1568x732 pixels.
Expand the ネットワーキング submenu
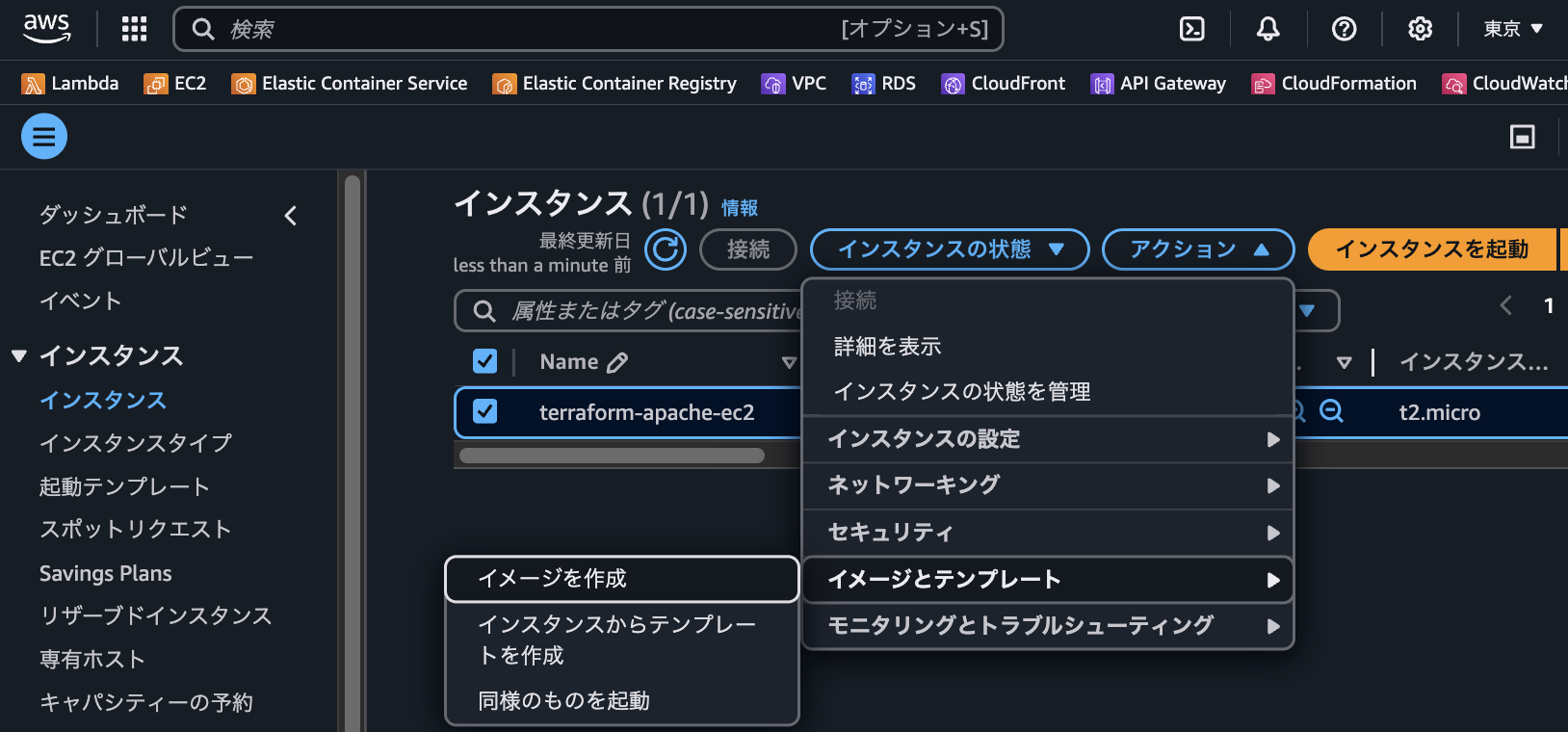click(x=1048, y=485)
